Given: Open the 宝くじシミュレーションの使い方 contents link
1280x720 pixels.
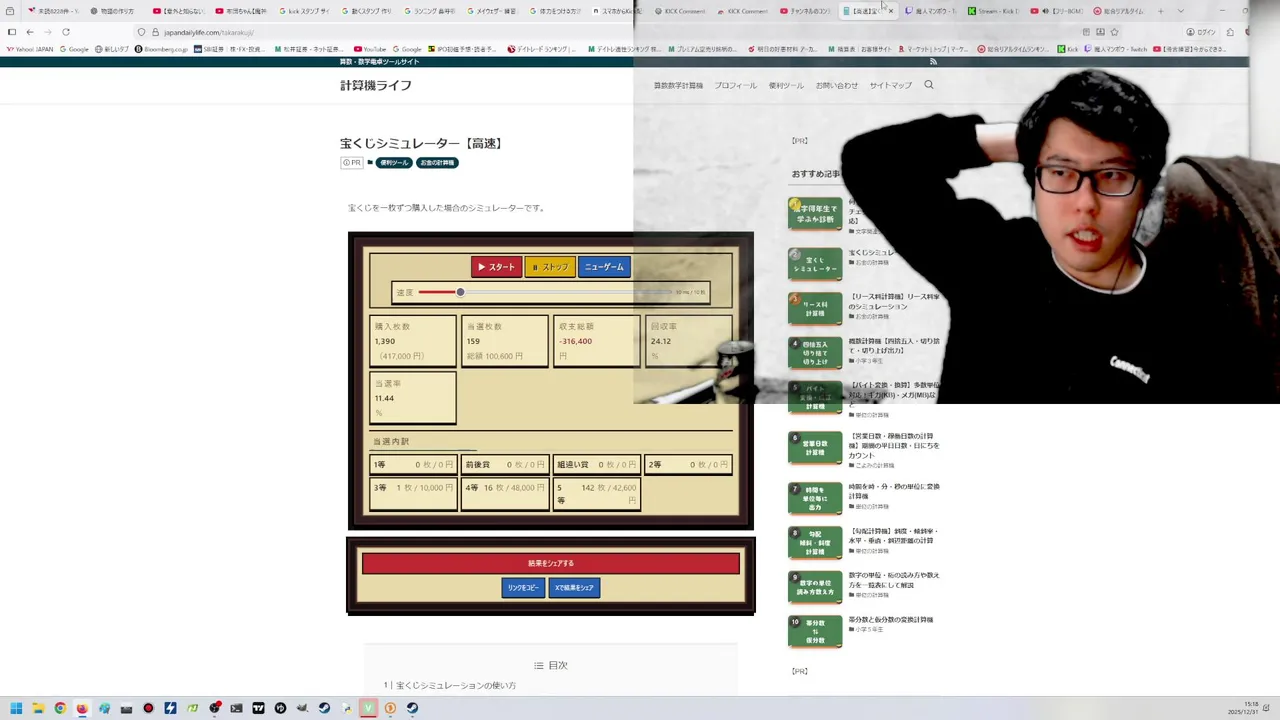Looking at the screenshot, I should click(x=456, y=686).
